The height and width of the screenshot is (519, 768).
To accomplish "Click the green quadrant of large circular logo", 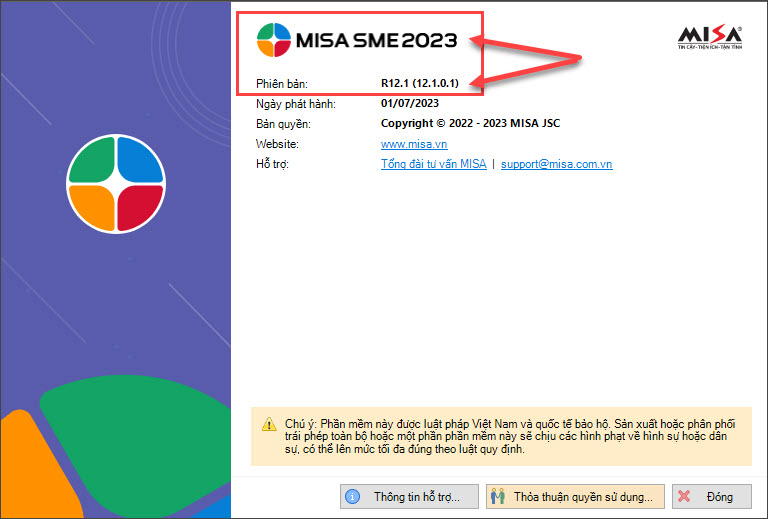I will 92,160.
